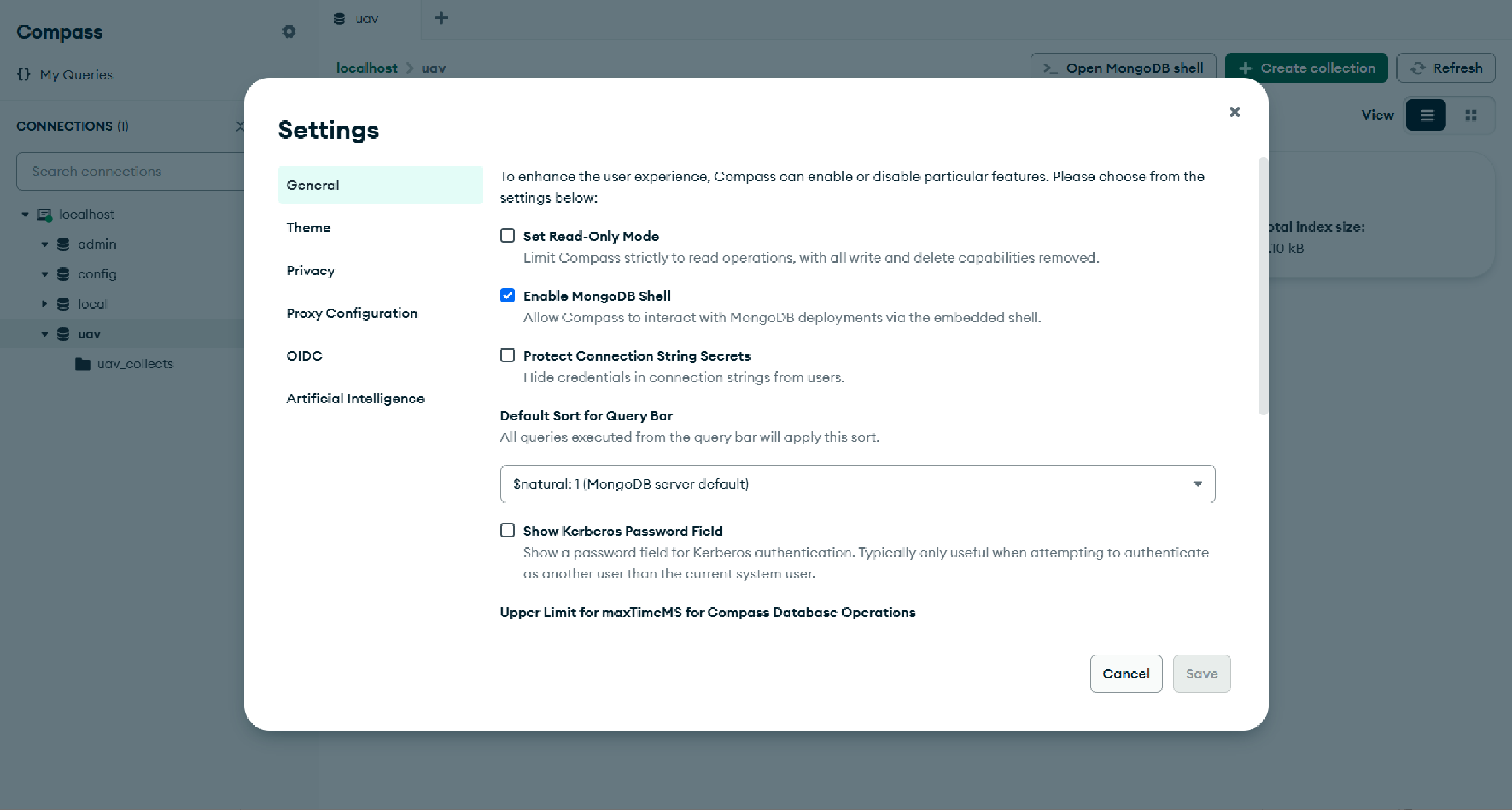Click Open MongoDB shell button
1512x810 pixels.
1123,68
